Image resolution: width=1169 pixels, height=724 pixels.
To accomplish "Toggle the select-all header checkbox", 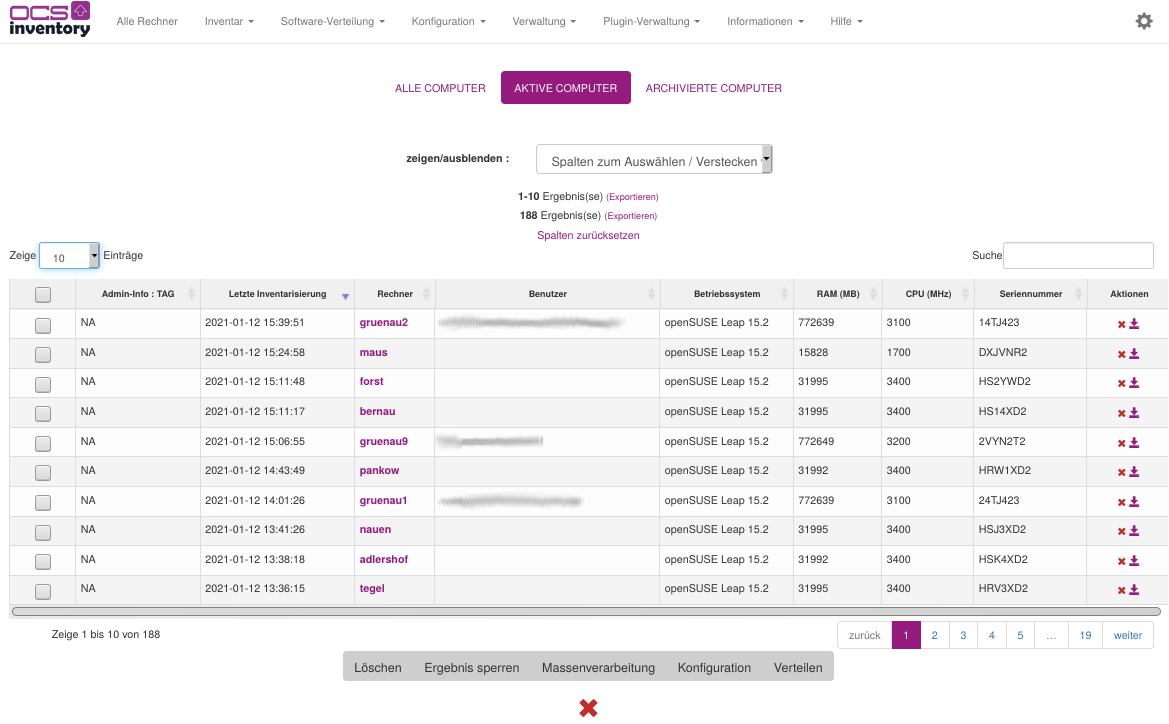I will click(43, 295).
